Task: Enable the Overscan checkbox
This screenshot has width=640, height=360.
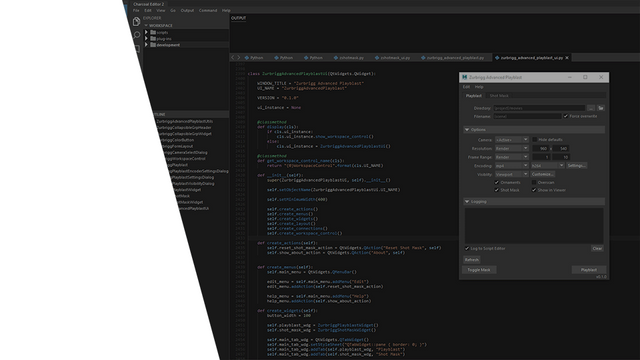Action: pyautogui.click(x=534, y=182)
